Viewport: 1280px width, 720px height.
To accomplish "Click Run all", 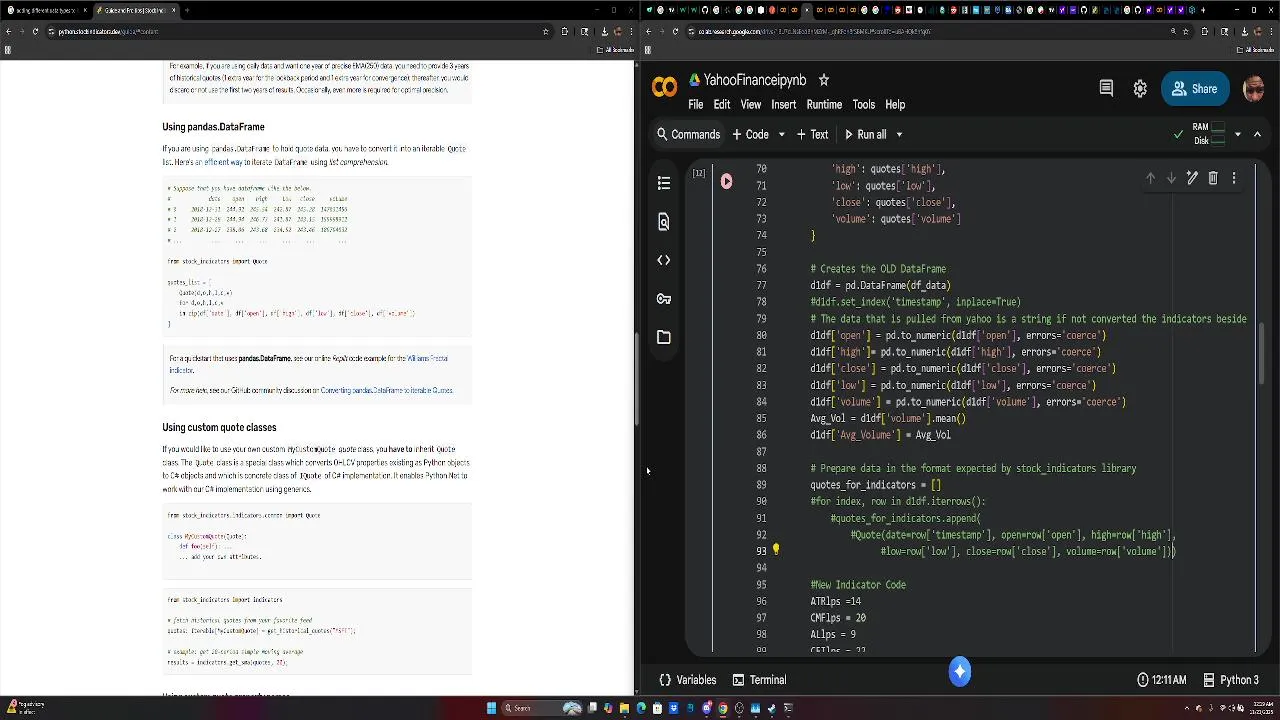I will point(865,134).
